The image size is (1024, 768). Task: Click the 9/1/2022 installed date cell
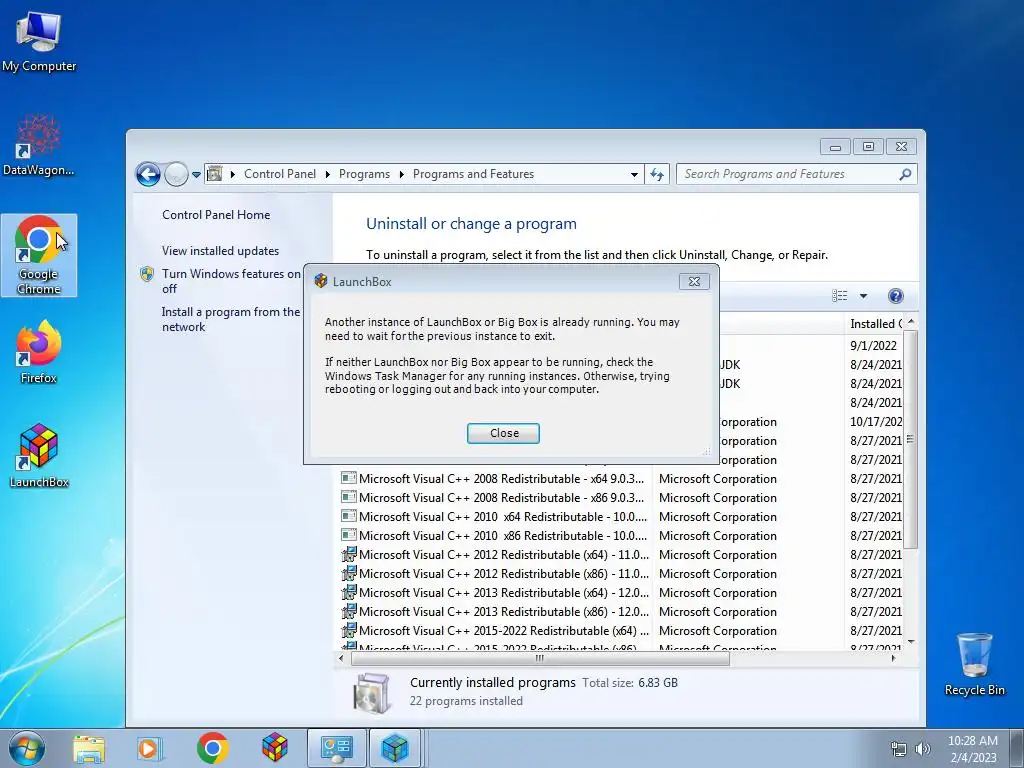[x=873, y=345]
